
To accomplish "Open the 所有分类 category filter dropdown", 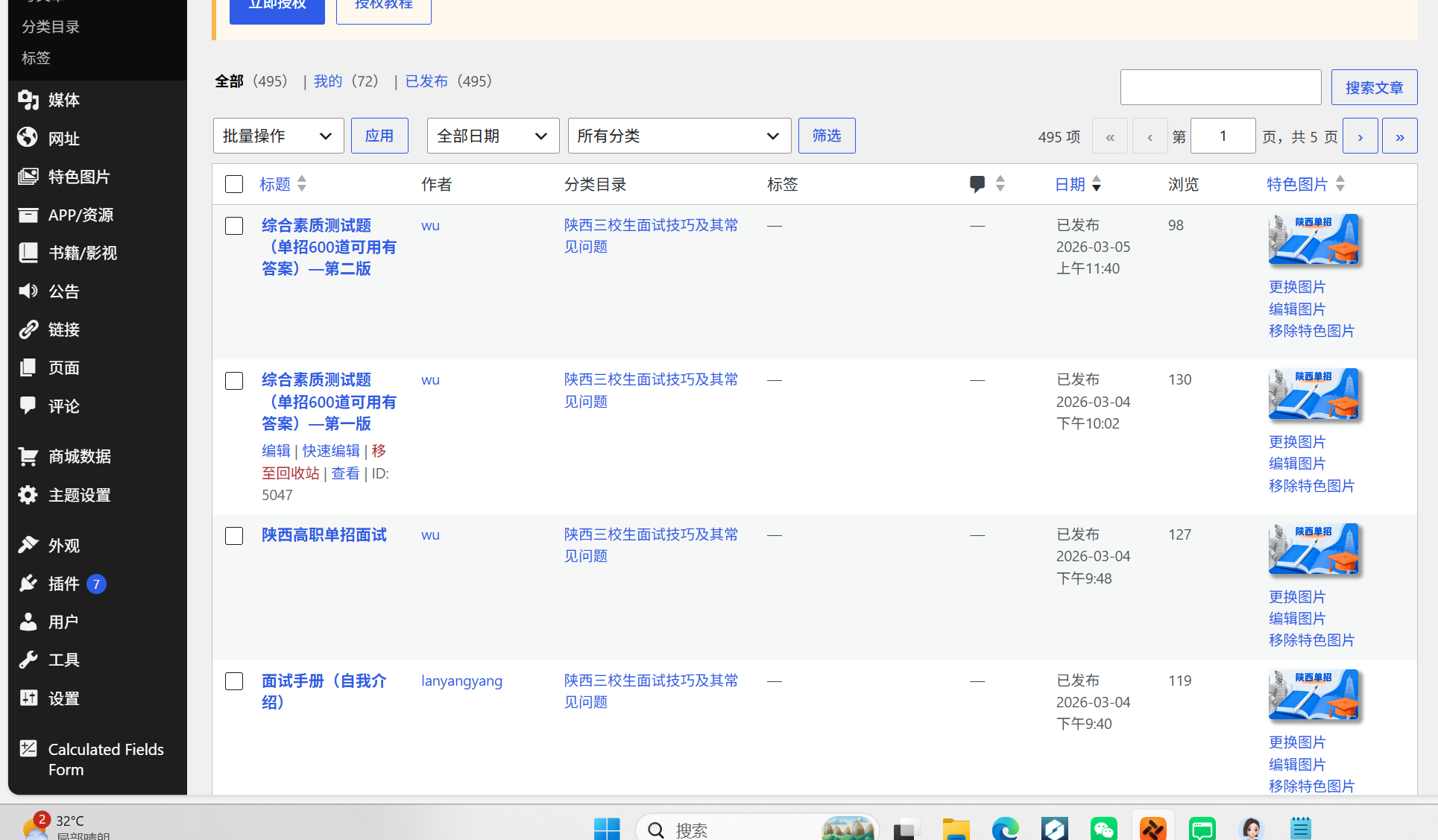I will point(679,136).
